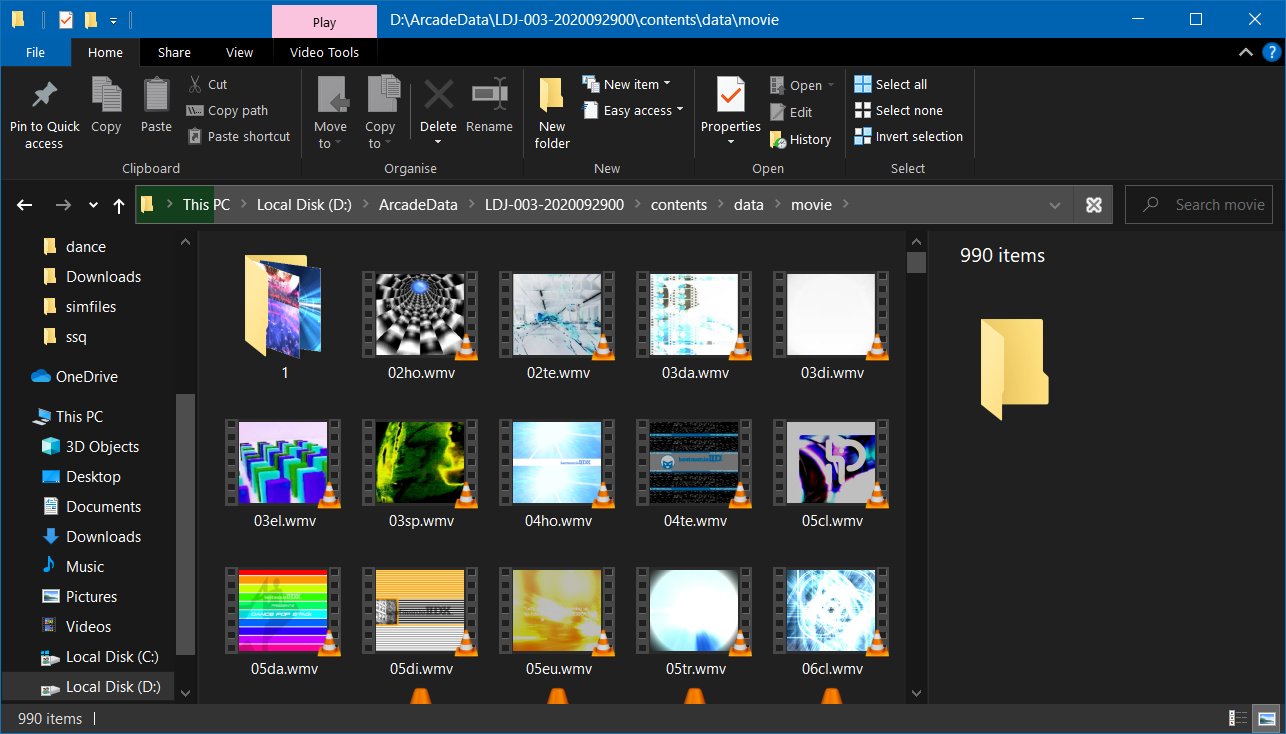The width and height of the screenshot is (1286, 734).
Task: Expand address bar history dropdown
Action: (x=1055, y=205)
